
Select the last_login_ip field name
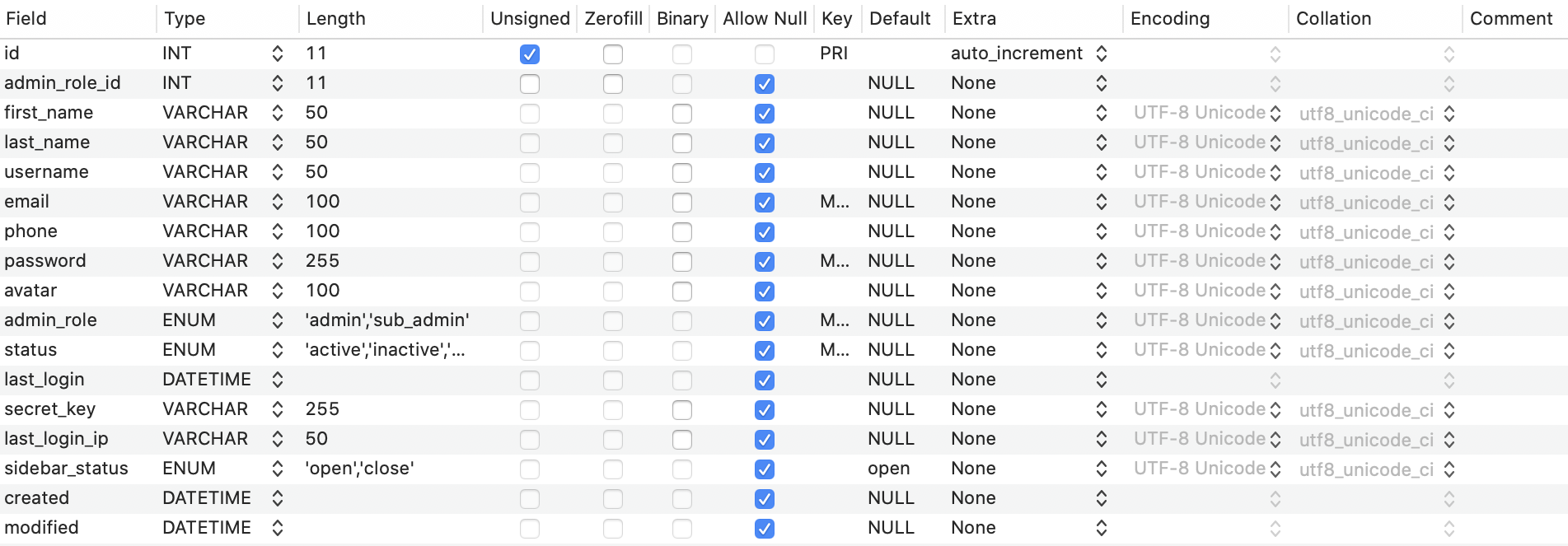click(x=56, y=439)
